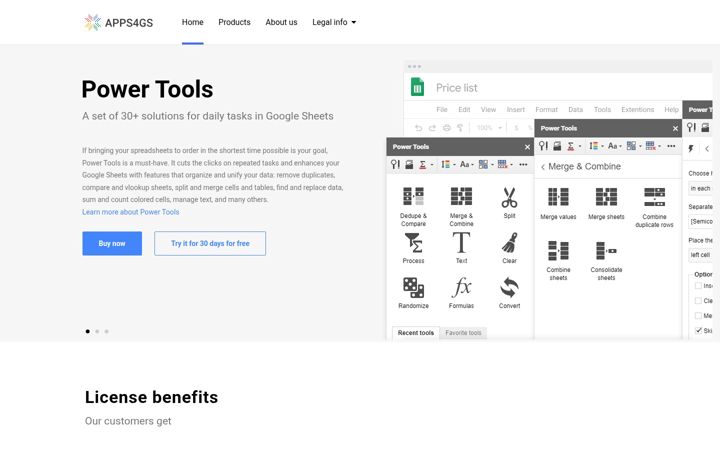Open Merge & Combine in the left Power Tools panel
Screen dimensions: 720x450
pos(461,206)
